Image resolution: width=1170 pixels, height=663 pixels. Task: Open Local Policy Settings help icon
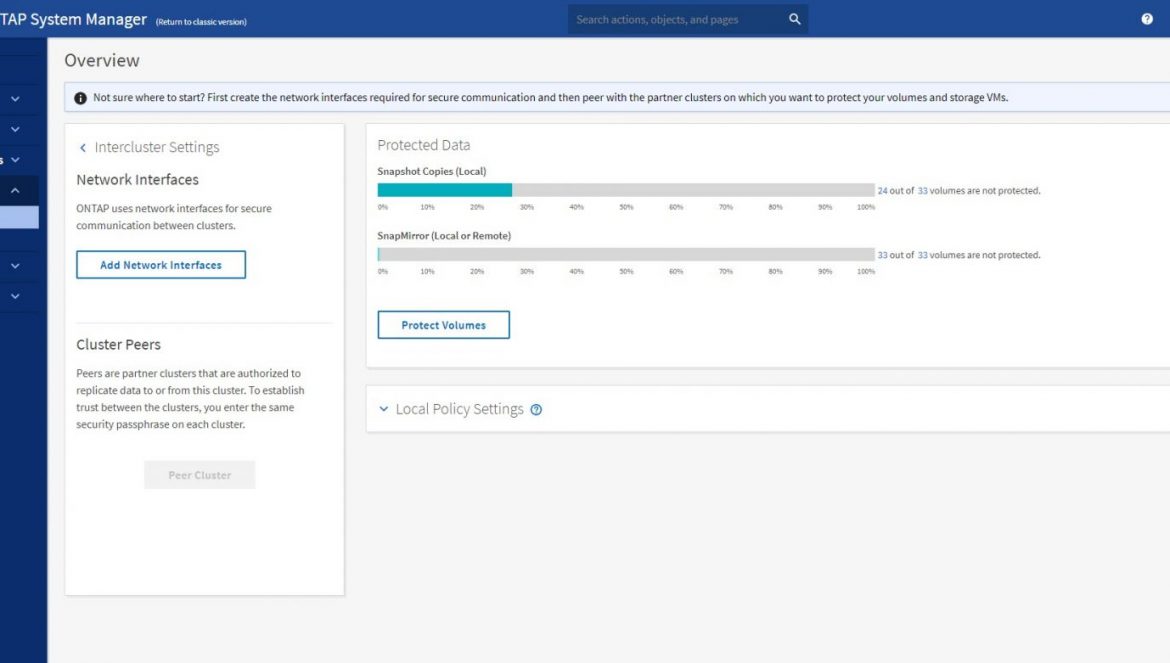(536, 409)
